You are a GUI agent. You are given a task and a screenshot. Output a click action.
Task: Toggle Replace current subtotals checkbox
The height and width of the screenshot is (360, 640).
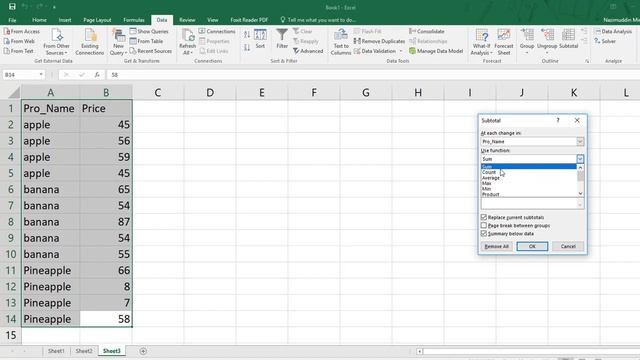pyautogui.click(x=484, y=218)
